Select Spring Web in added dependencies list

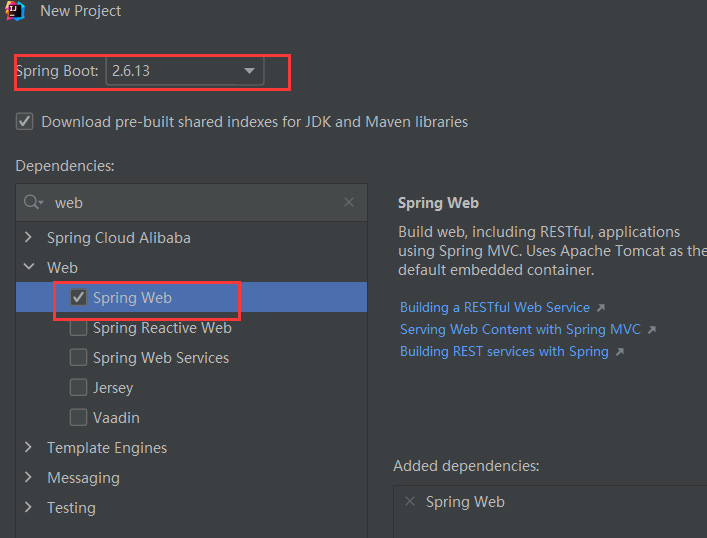465,501
